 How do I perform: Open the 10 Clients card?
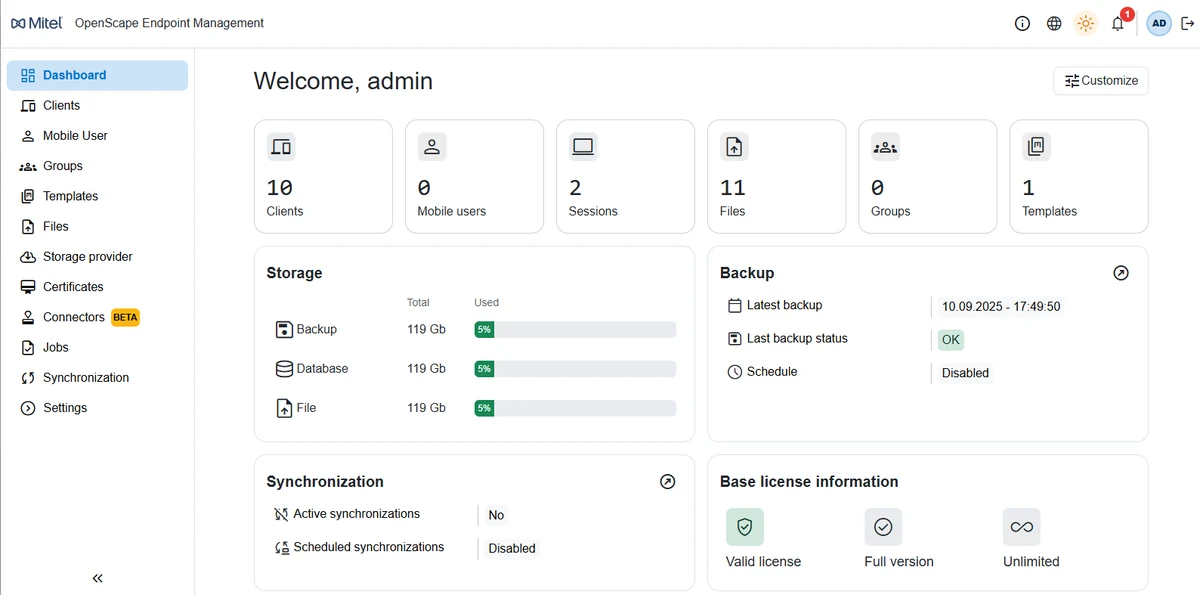pos(323,177)
